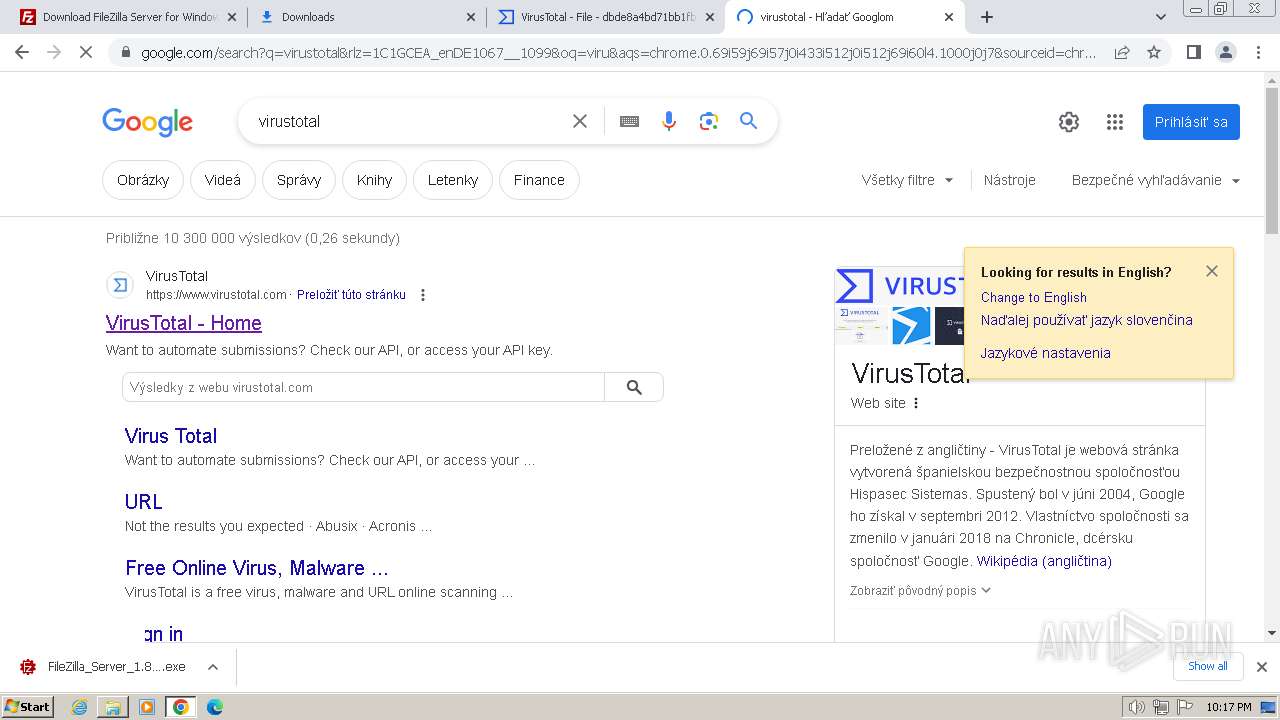Click the browser address bar
Image resolution: width=1280 pixels, height=720 pixels.
coord(618,53)
